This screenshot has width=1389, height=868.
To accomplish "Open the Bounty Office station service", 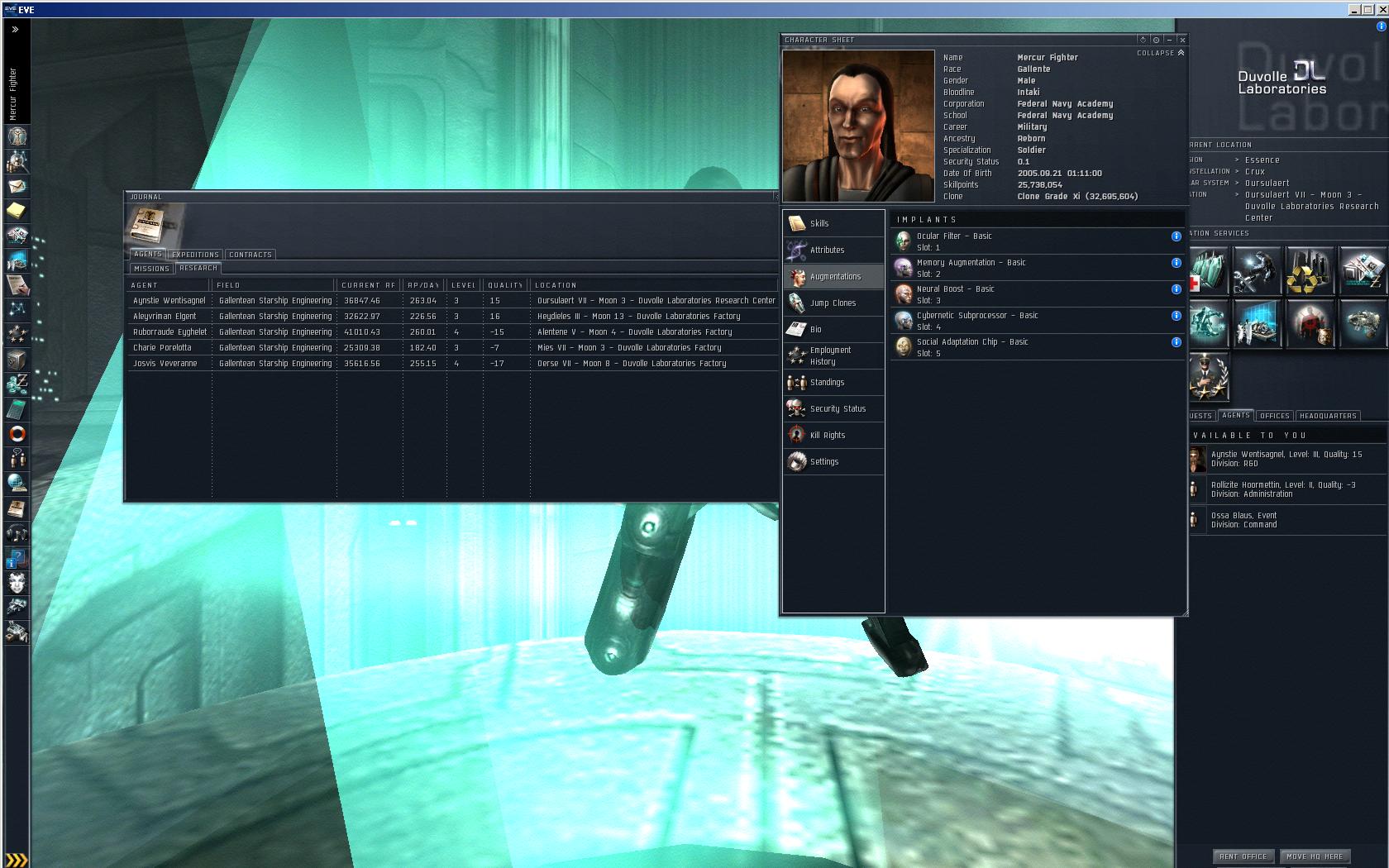I will coord(1310,323).
